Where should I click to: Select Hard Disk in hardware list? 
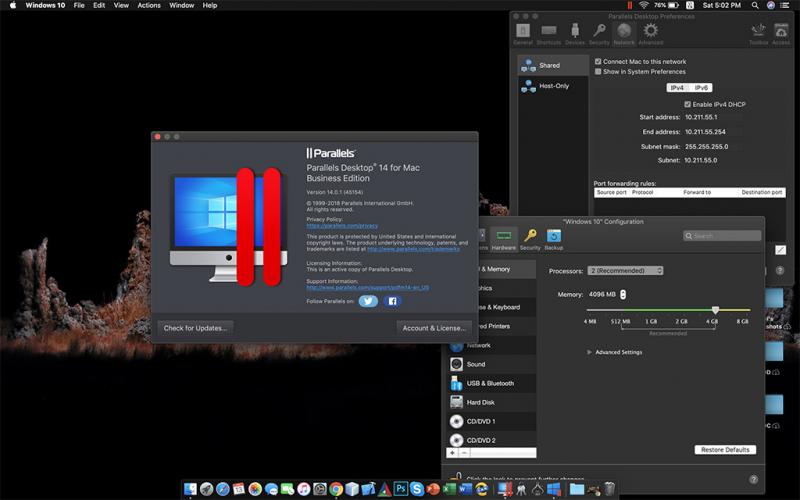click(x=492, y=402)
